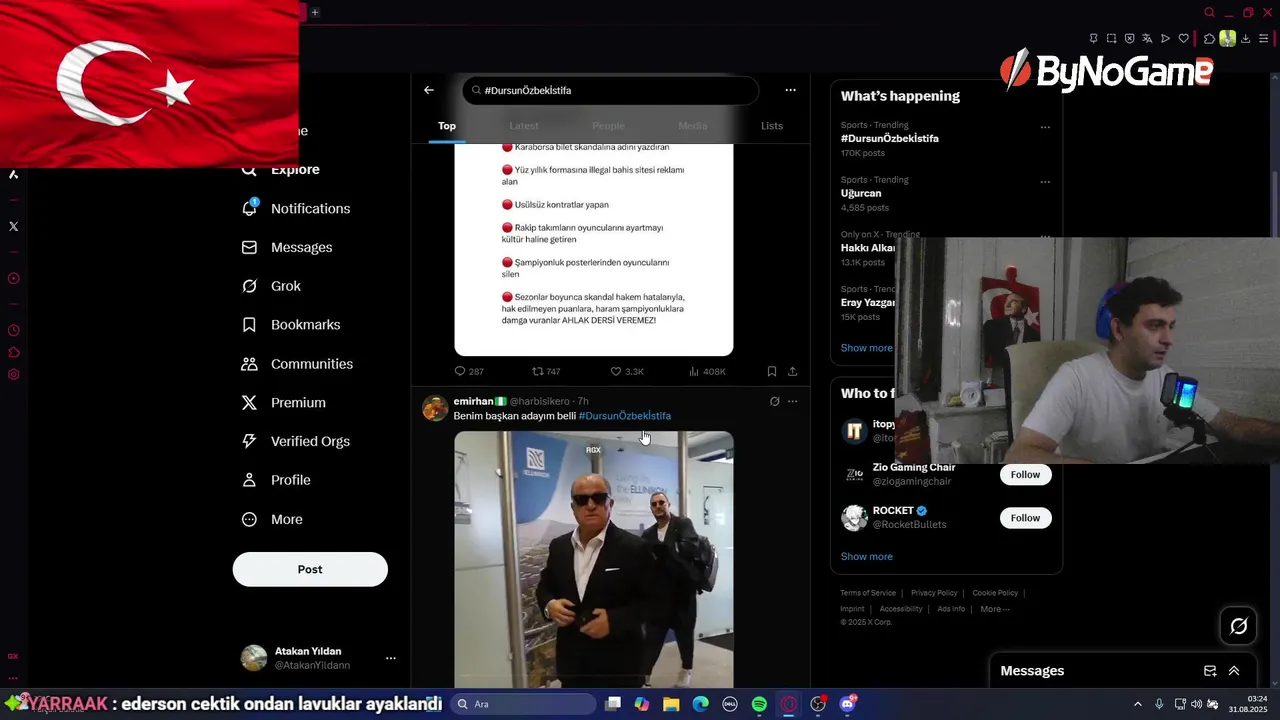The width and height of the screenshot is (1280, 720).
Task: Take a snapshot with browser toolbar
Action: pyautogui.click(x=1111, y=39)
